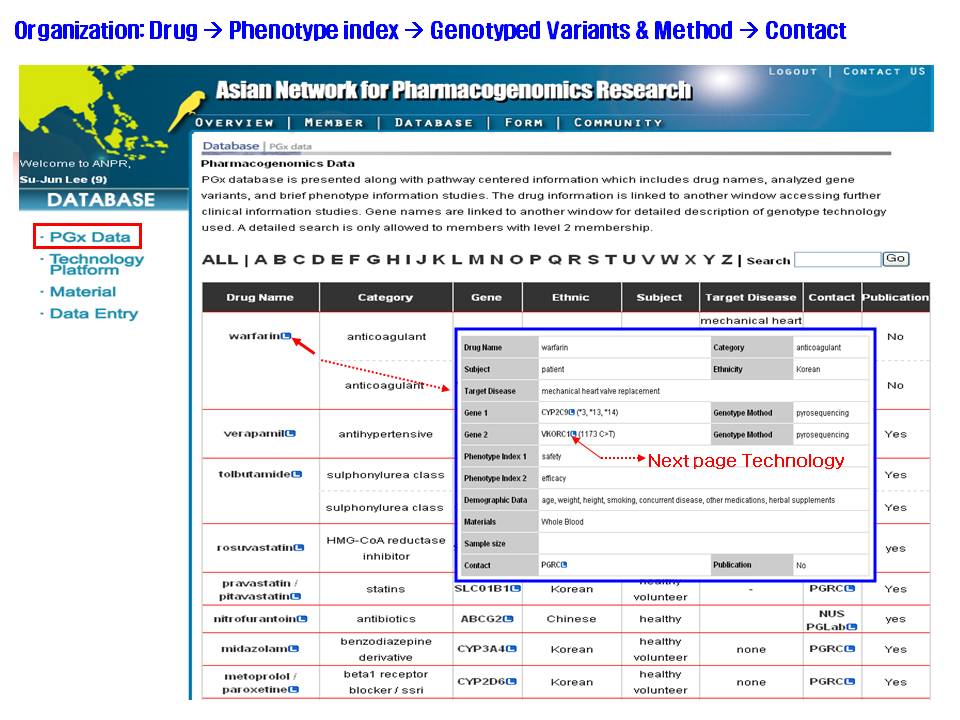Viewport: 960px width, 720px height.
Task: Click the benzodiazepine derivative cell
Action: pyautogui.click(x=386, y=650)
